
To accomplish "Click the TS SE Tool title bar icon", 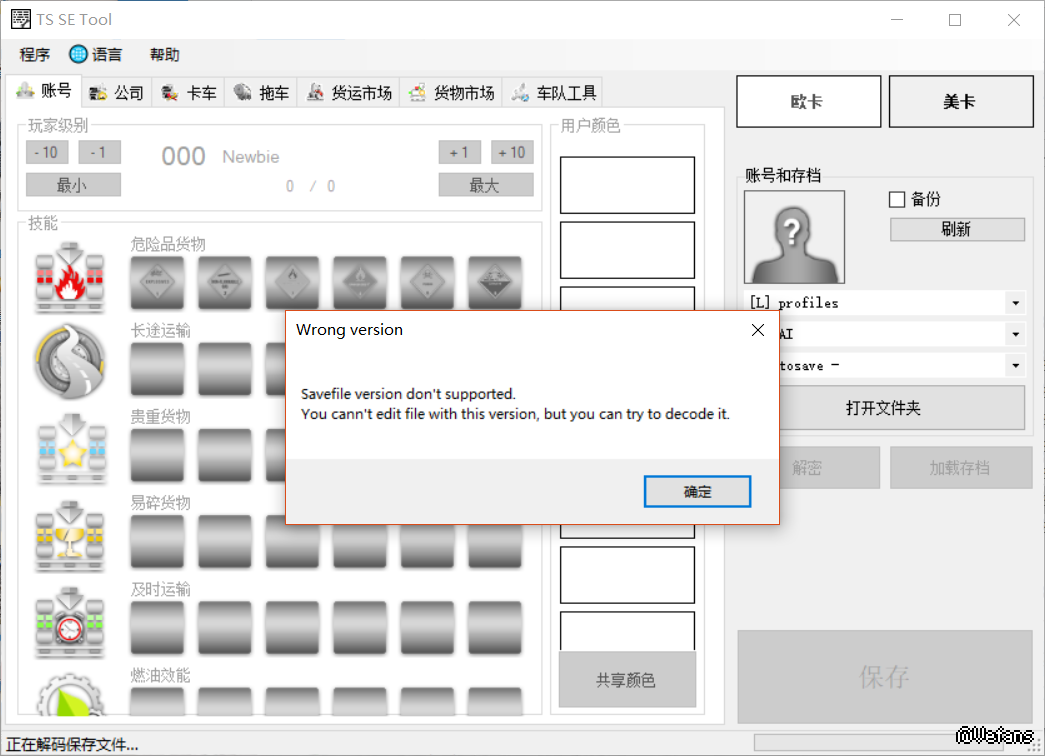I will (x=21, y=19).
